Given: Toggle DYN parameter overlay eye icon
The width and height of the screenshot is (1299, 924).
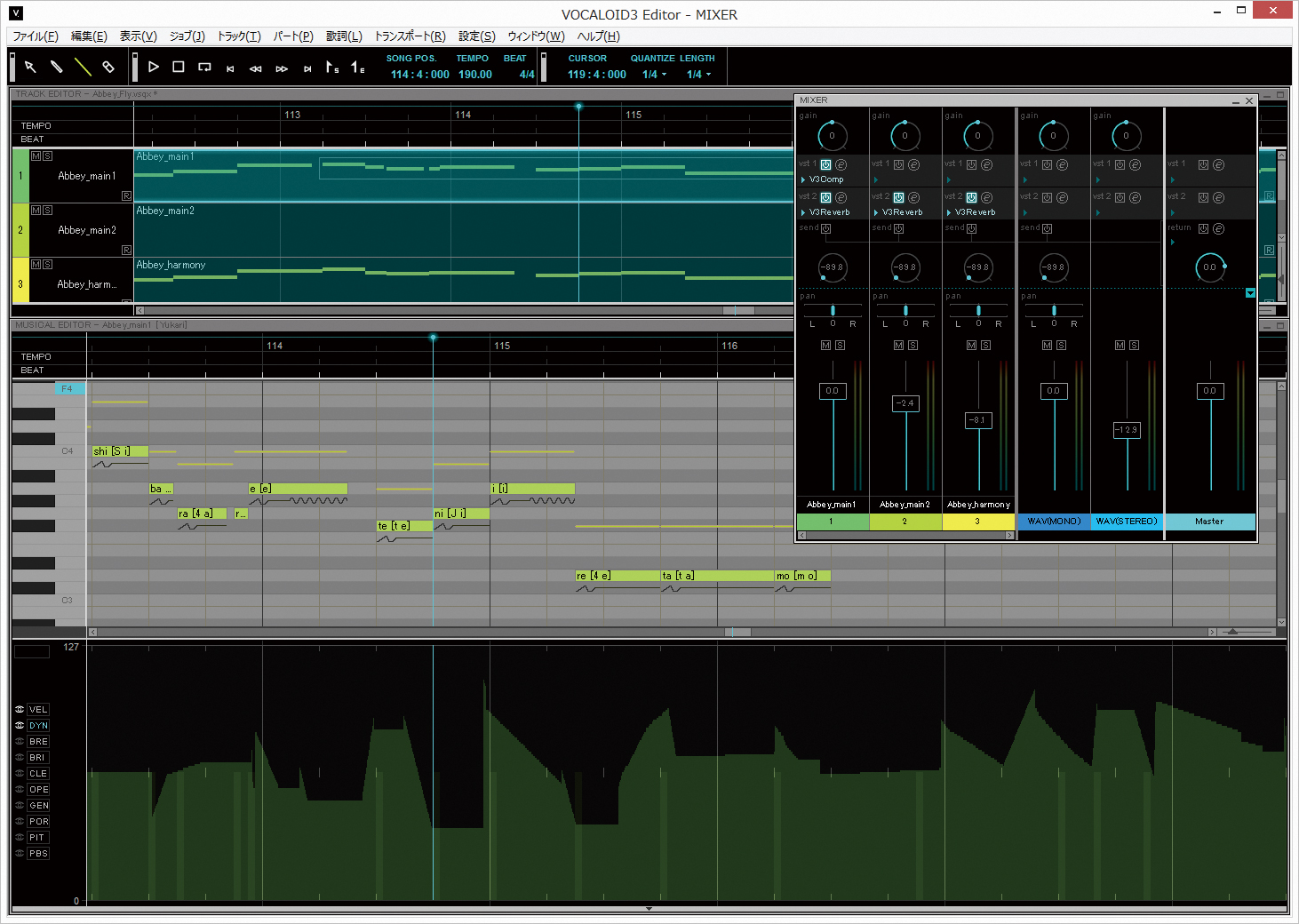Looking at the screenshot, I should [20, 726].
